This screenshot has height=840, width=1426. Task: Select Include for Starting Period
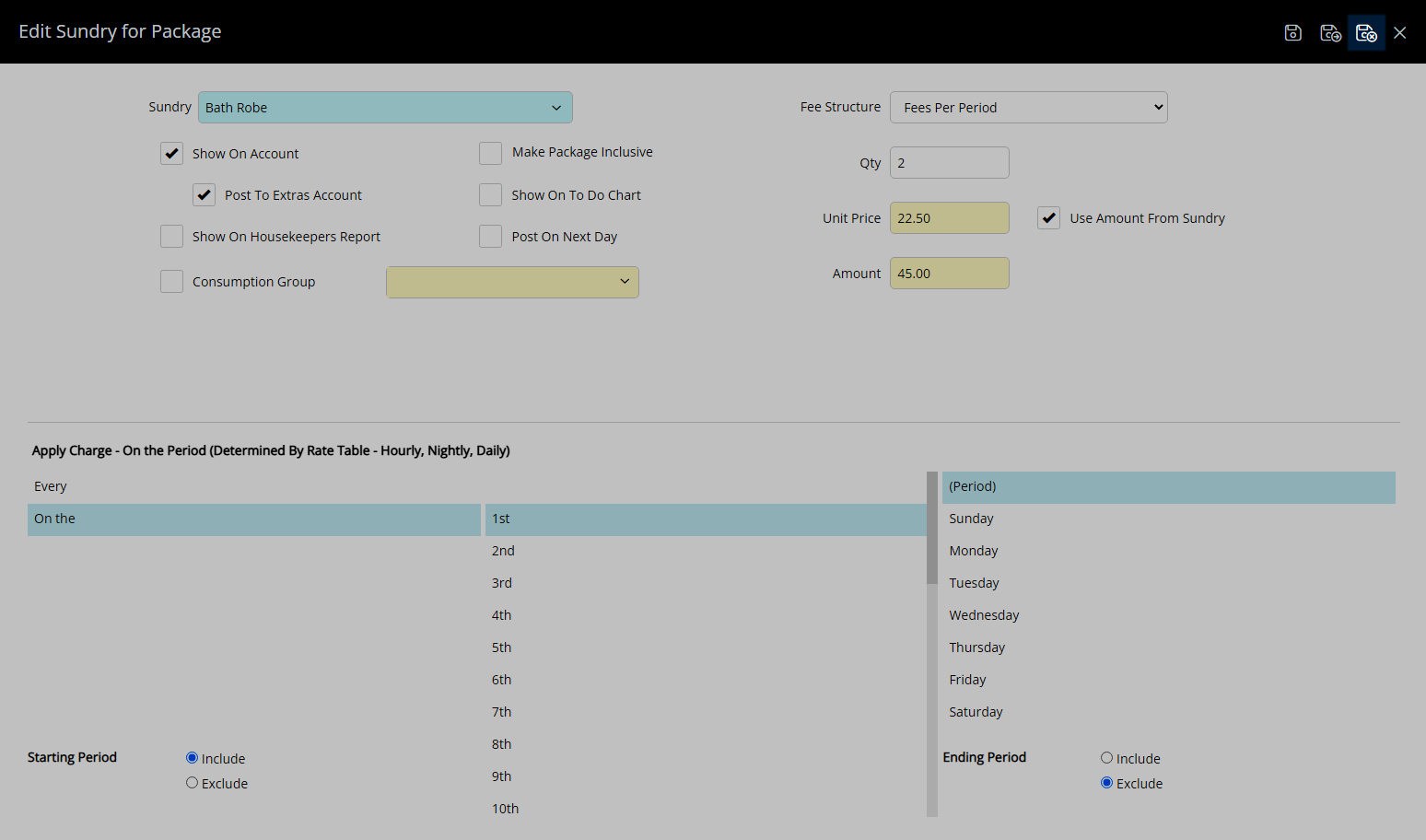(x=192, y=758)
